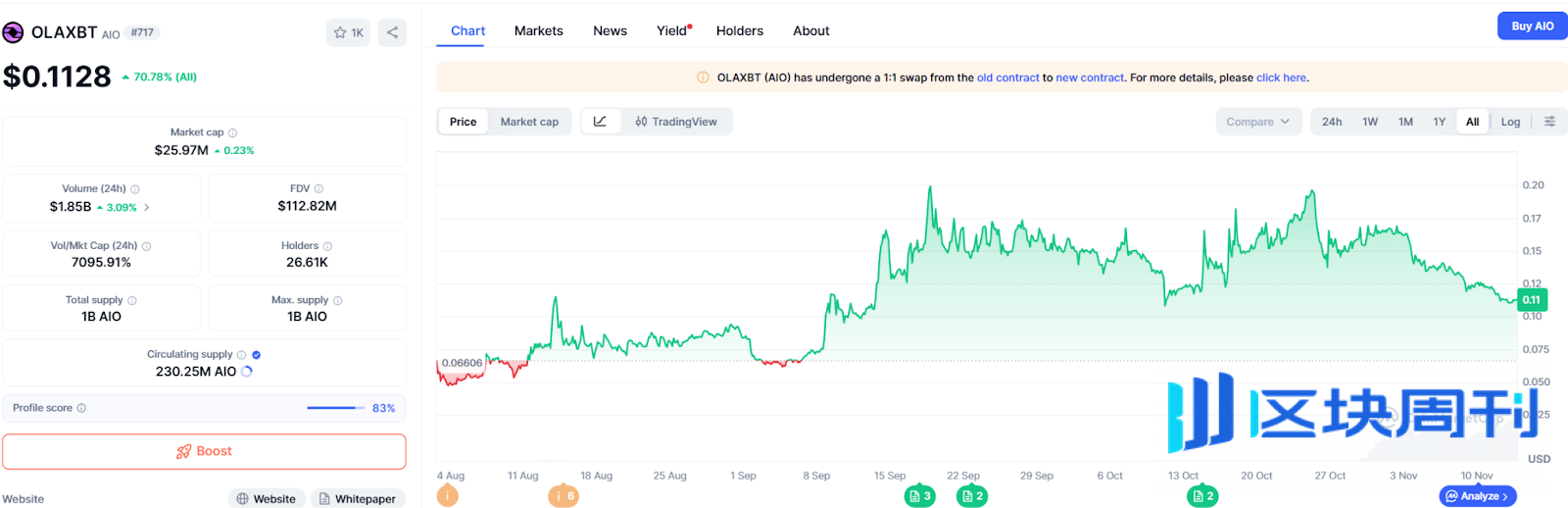Open the News tab
The height and width of the screenshot is (508, 1568).
[610, 31]
